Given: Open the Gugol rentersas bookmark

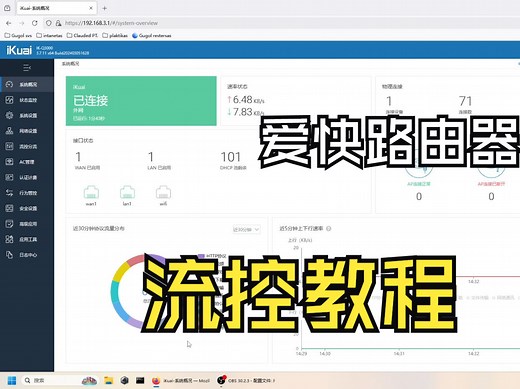Looking at the screenshot, I should pos(152,35).
